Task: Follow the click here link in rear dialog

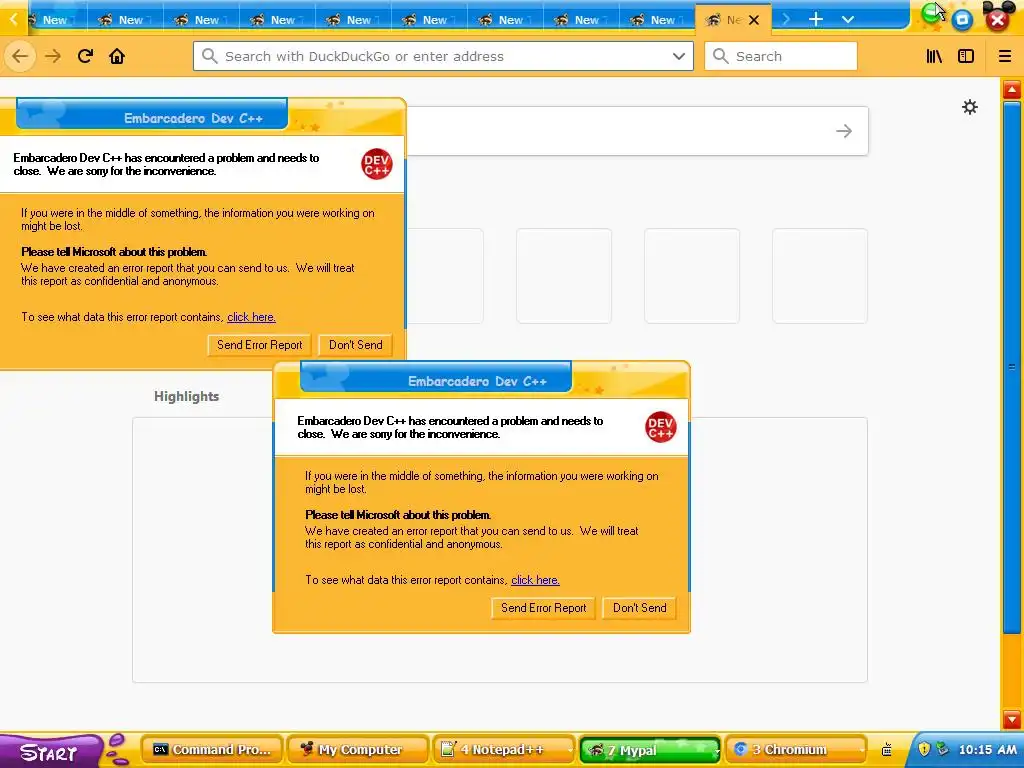Action: point(251,317)
